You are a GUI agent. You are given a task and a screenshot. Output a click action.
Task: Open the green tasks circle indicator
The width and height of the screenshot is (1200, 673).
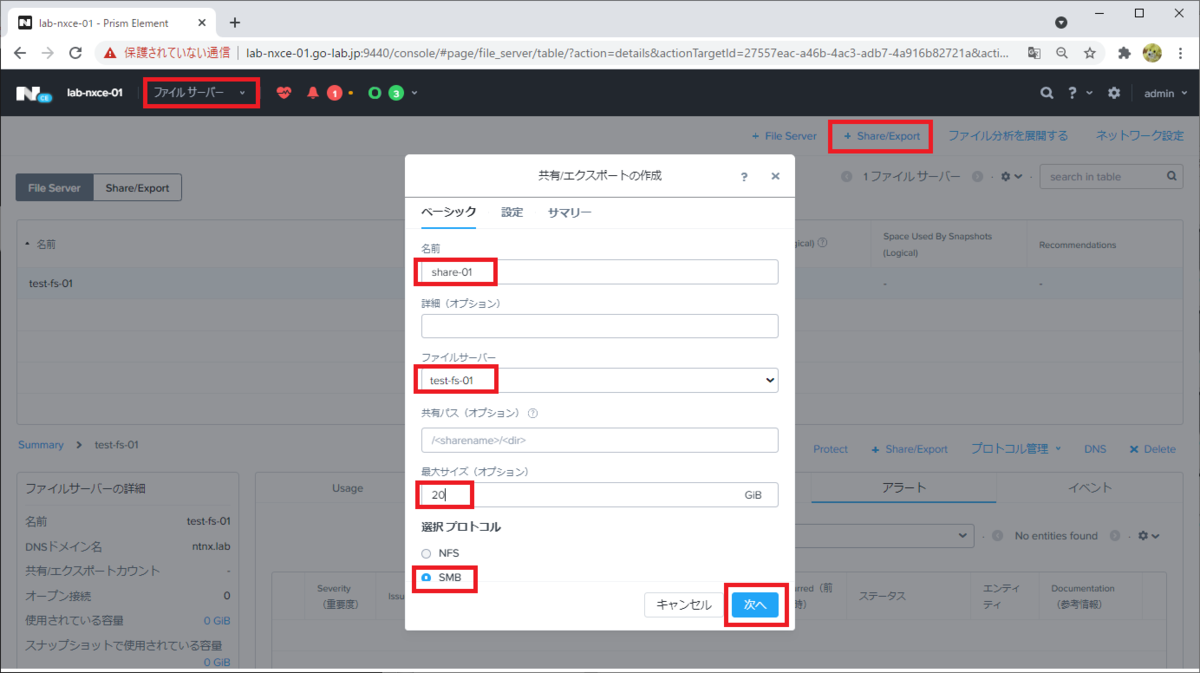375,93
